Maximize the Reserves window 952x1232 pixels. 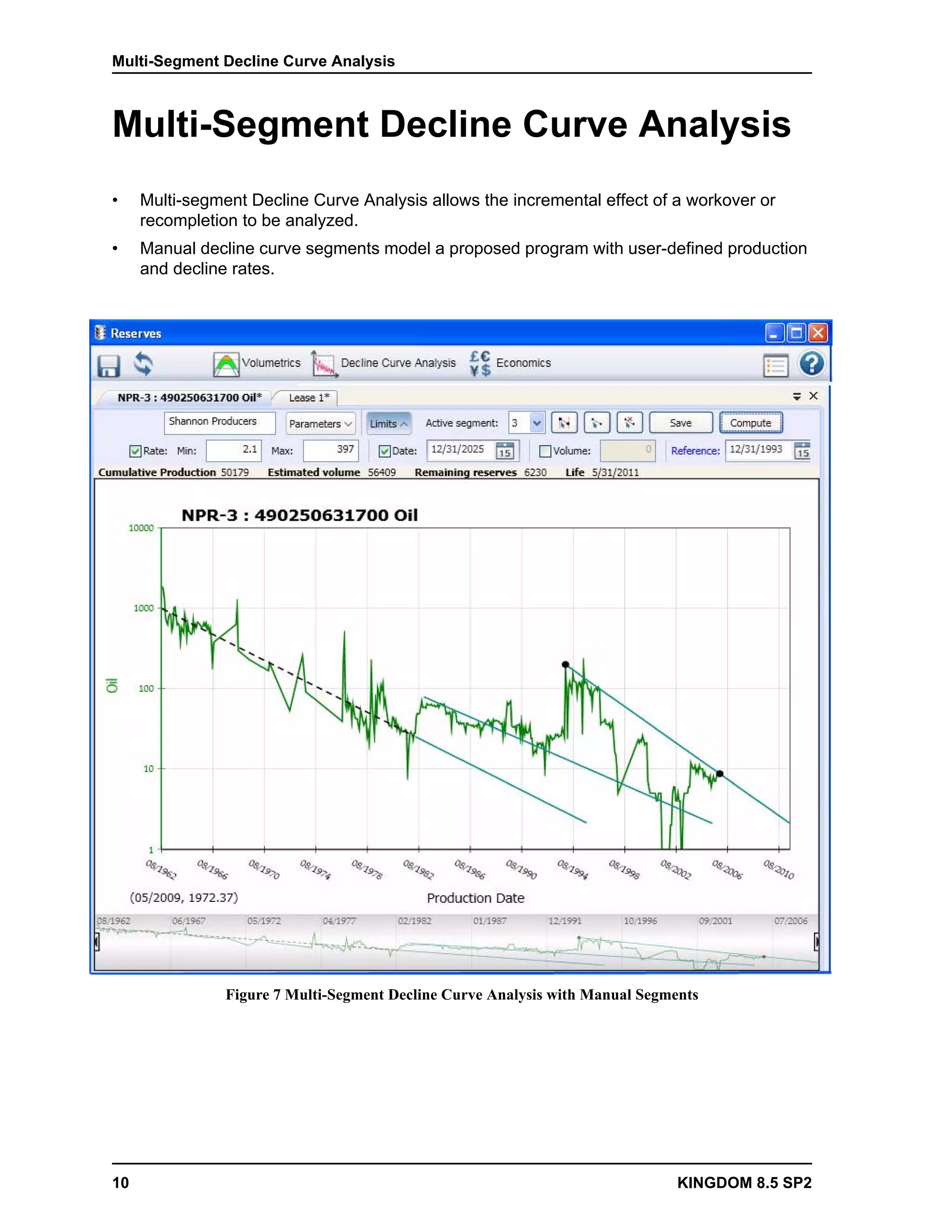(796, 333)
